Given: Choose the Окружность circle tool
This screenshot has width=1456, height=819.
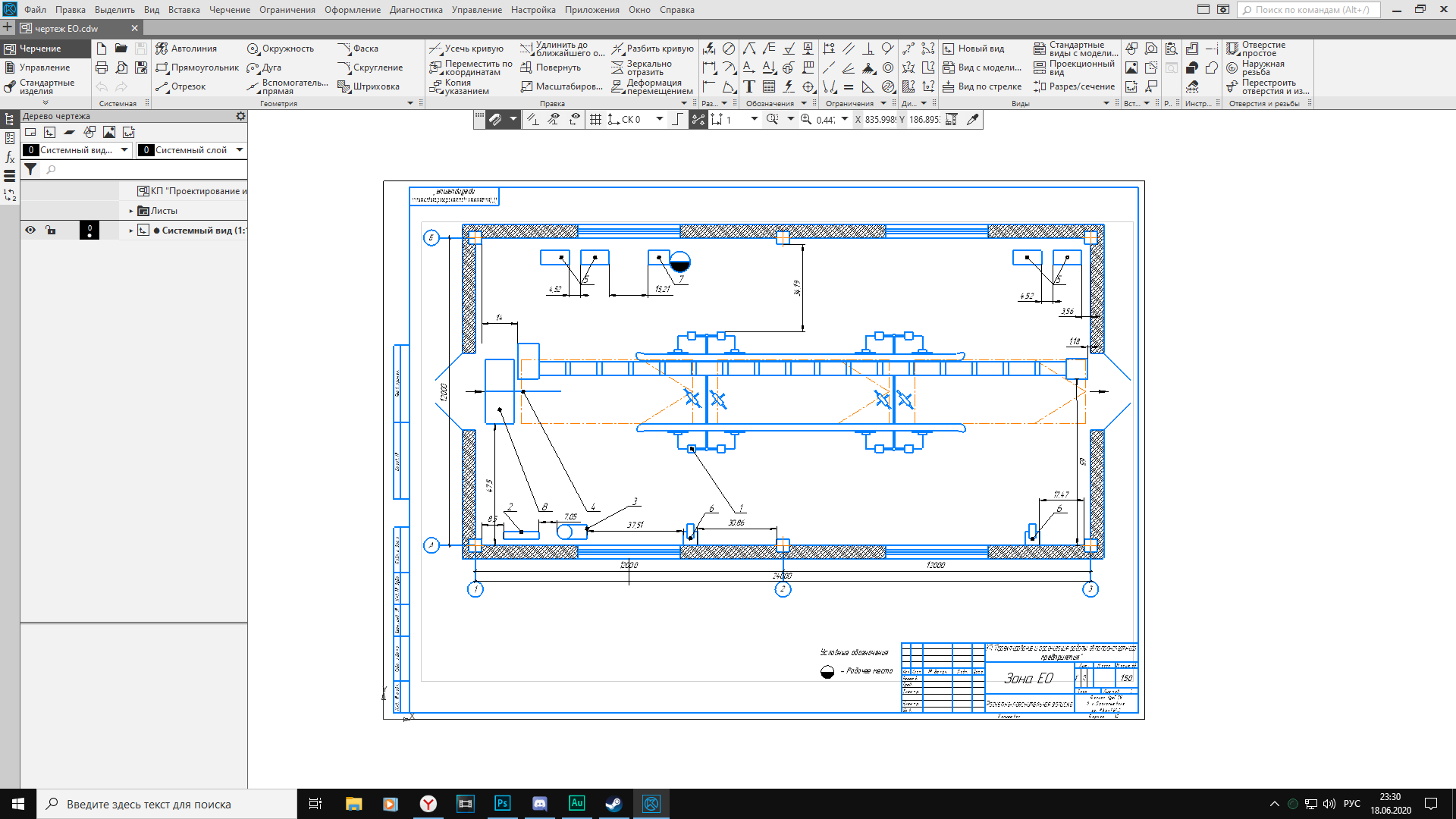Looking at the screenshot, I should pos(281,49).
